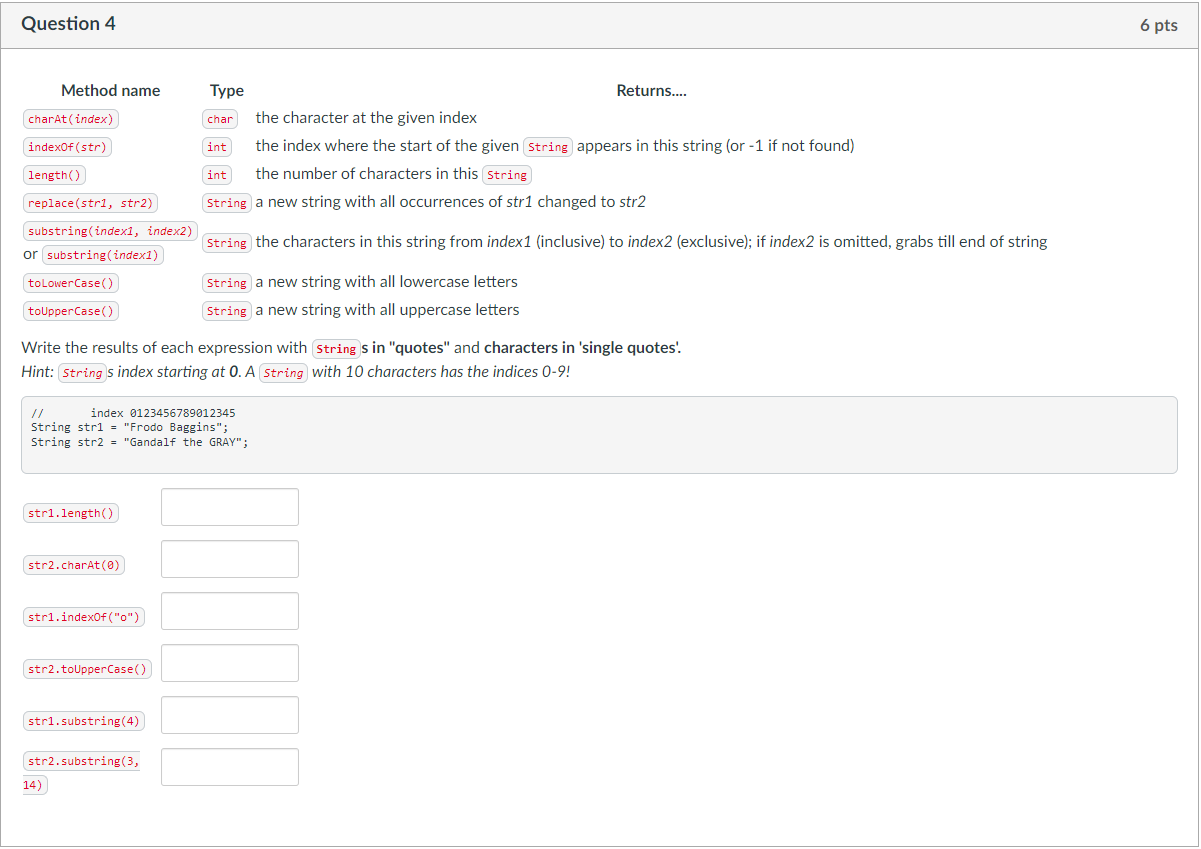Select the str1.substring(4) answer box
1201x849 pixels.
click(229, 714)
